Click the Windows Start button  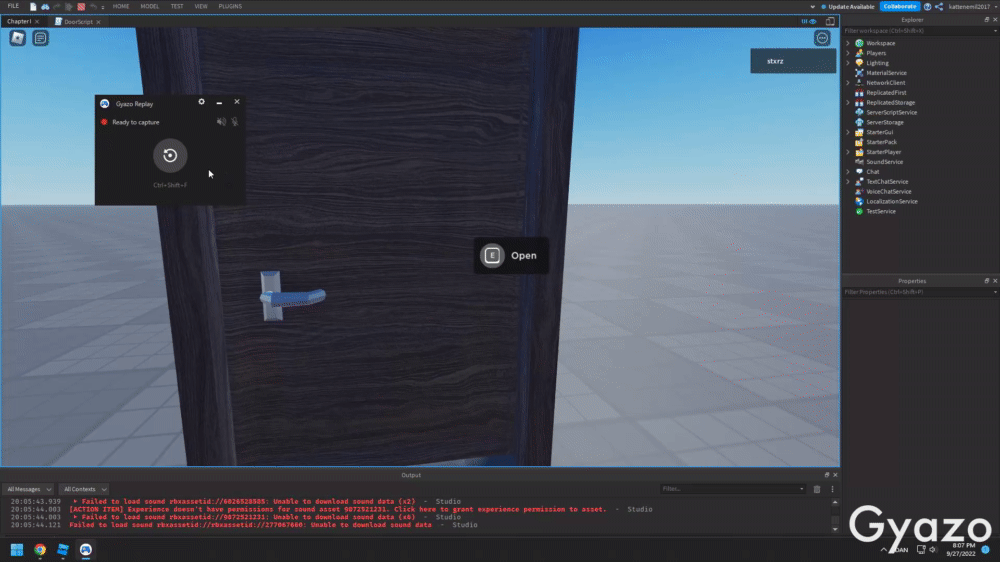tap(17, 549)
